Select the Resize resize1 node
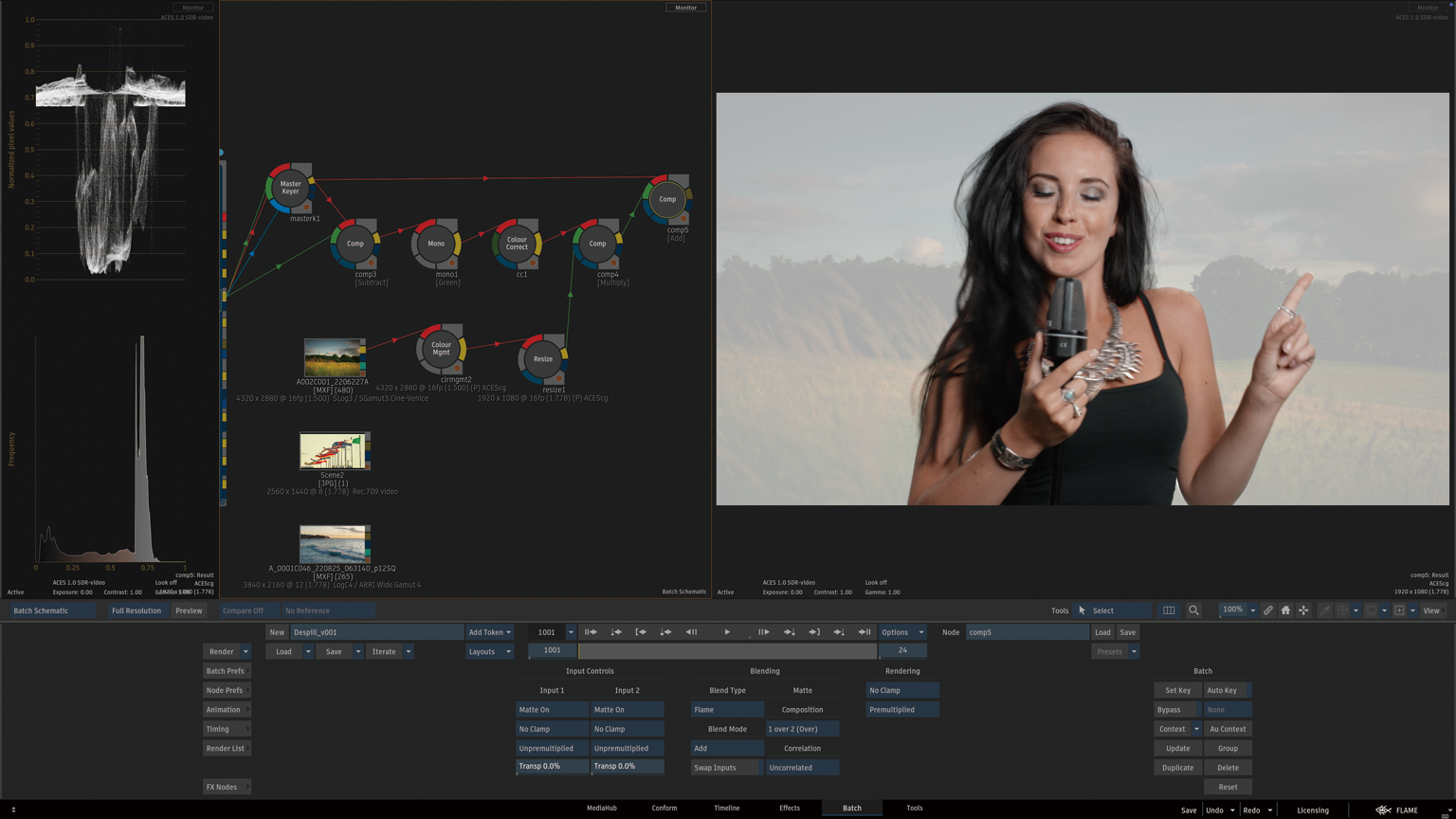The width and height of the screenshot is (1456, 819). tap(543, 359)
